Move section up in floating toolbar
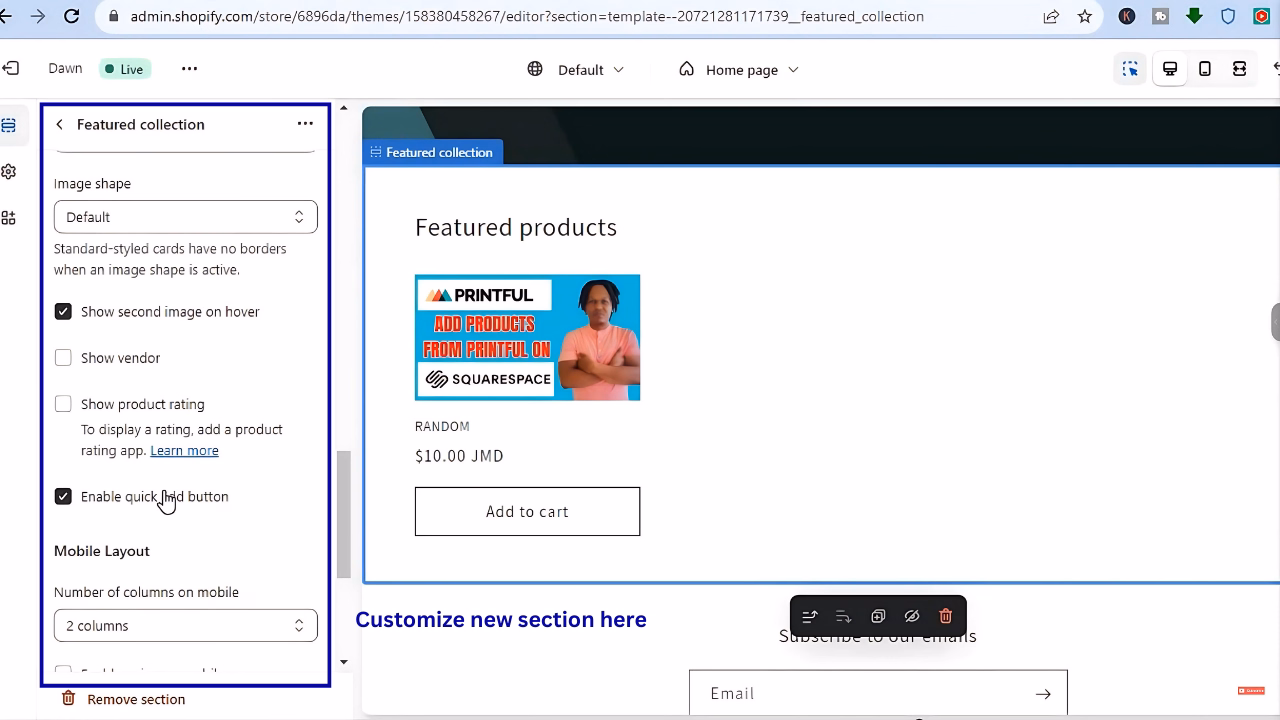Image resolution: width=1280 pixels, height=720 pixels. 810,616
